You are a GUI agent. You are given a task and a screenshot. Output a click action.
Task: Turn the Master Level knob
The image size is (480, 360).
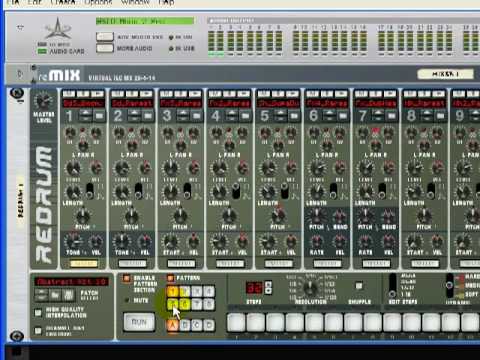(44, 101)
